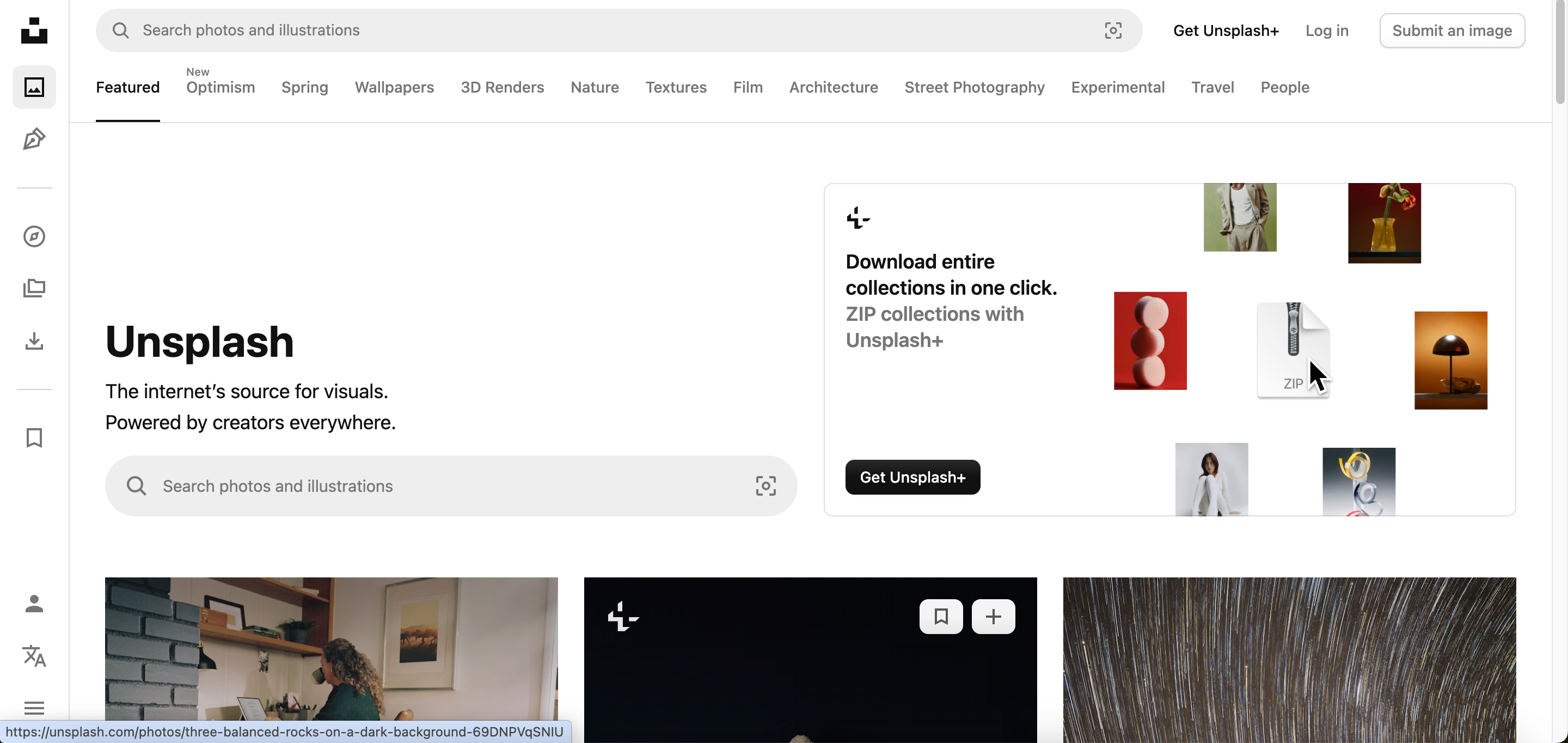Click the "Download entire collections in one click." heading
The width and height of the screenshot is (1568, 743).
coord(951,275)
